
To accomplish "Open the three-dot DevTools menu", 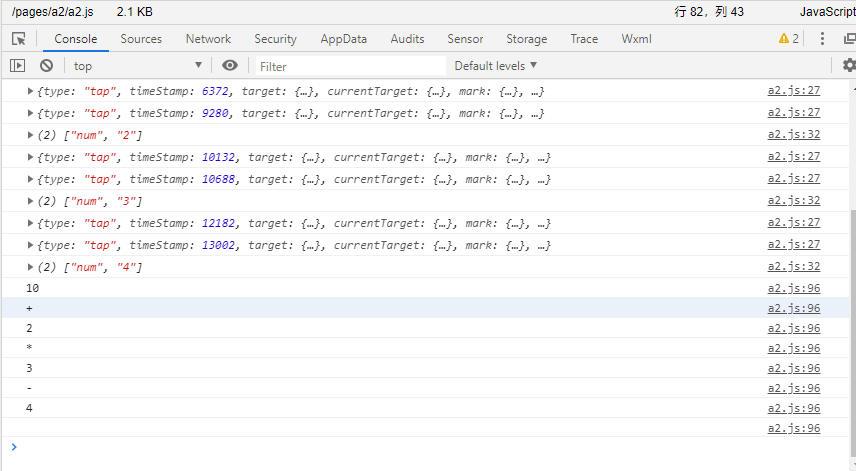I will pyautogui.click(x=822, y=39).
